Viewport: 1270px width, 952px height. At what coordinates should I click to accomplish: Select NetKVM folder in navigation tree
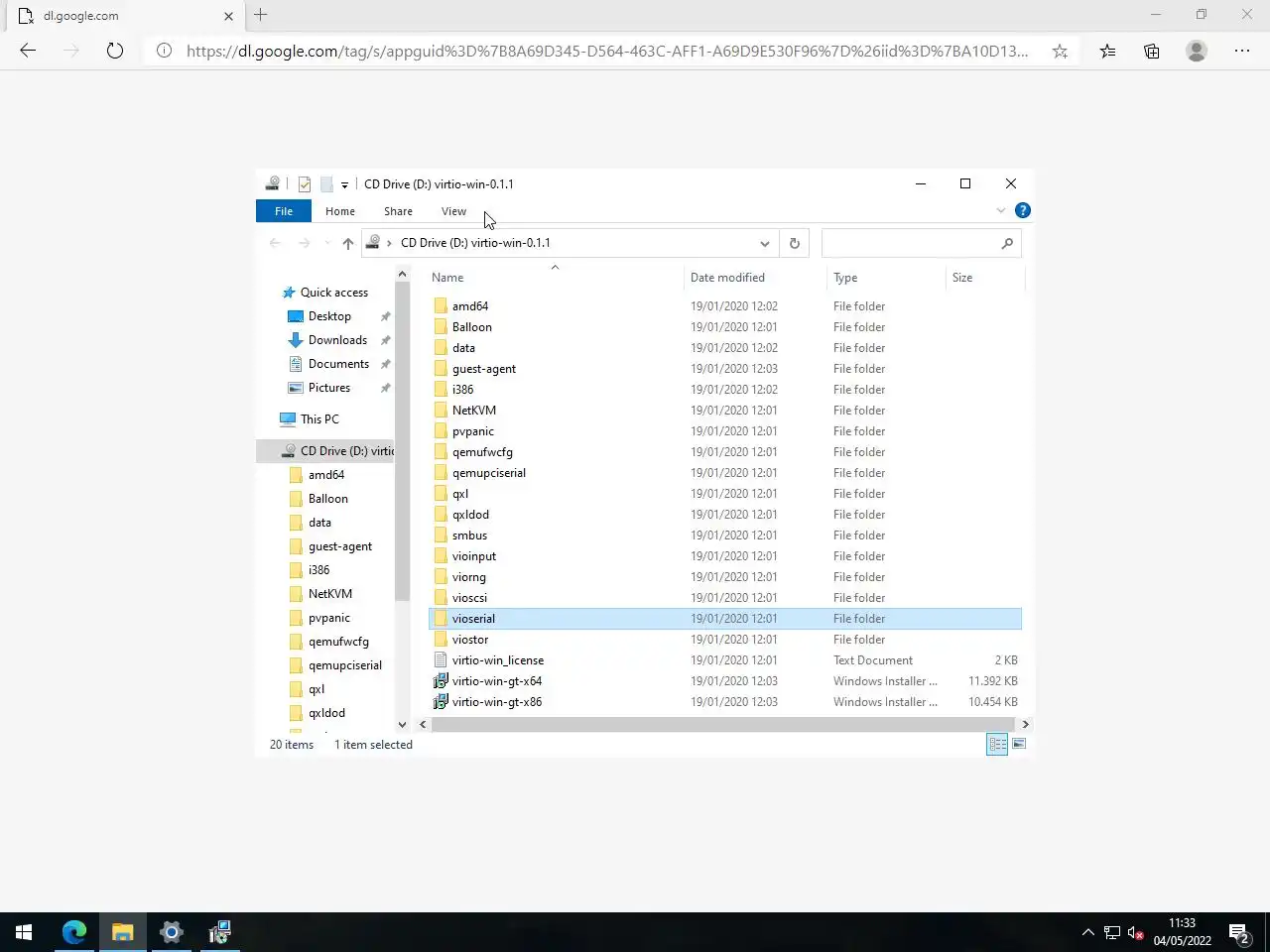329,594
